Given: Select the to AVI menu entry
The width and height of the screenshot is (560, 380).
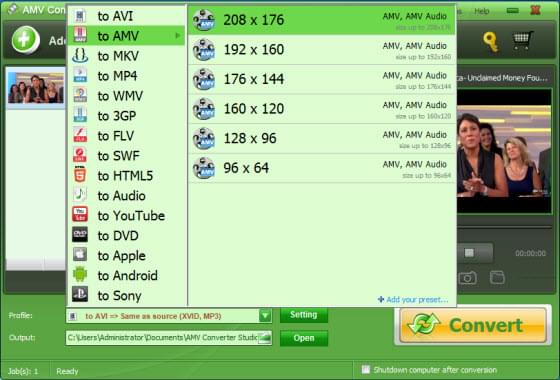Looking at the screenshot, I should point(126,16).
